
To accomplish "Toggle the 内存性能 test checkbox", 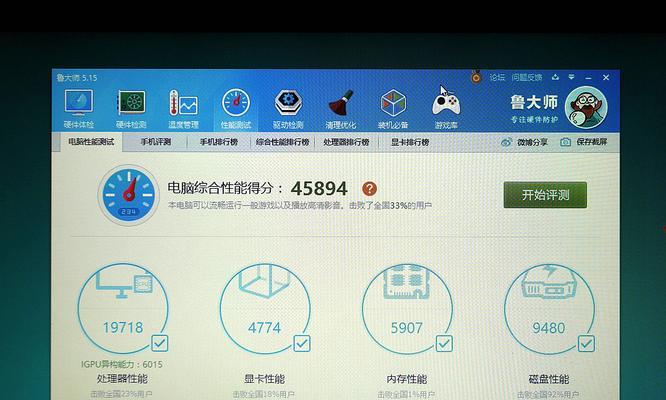I will [x=444, y=343].
